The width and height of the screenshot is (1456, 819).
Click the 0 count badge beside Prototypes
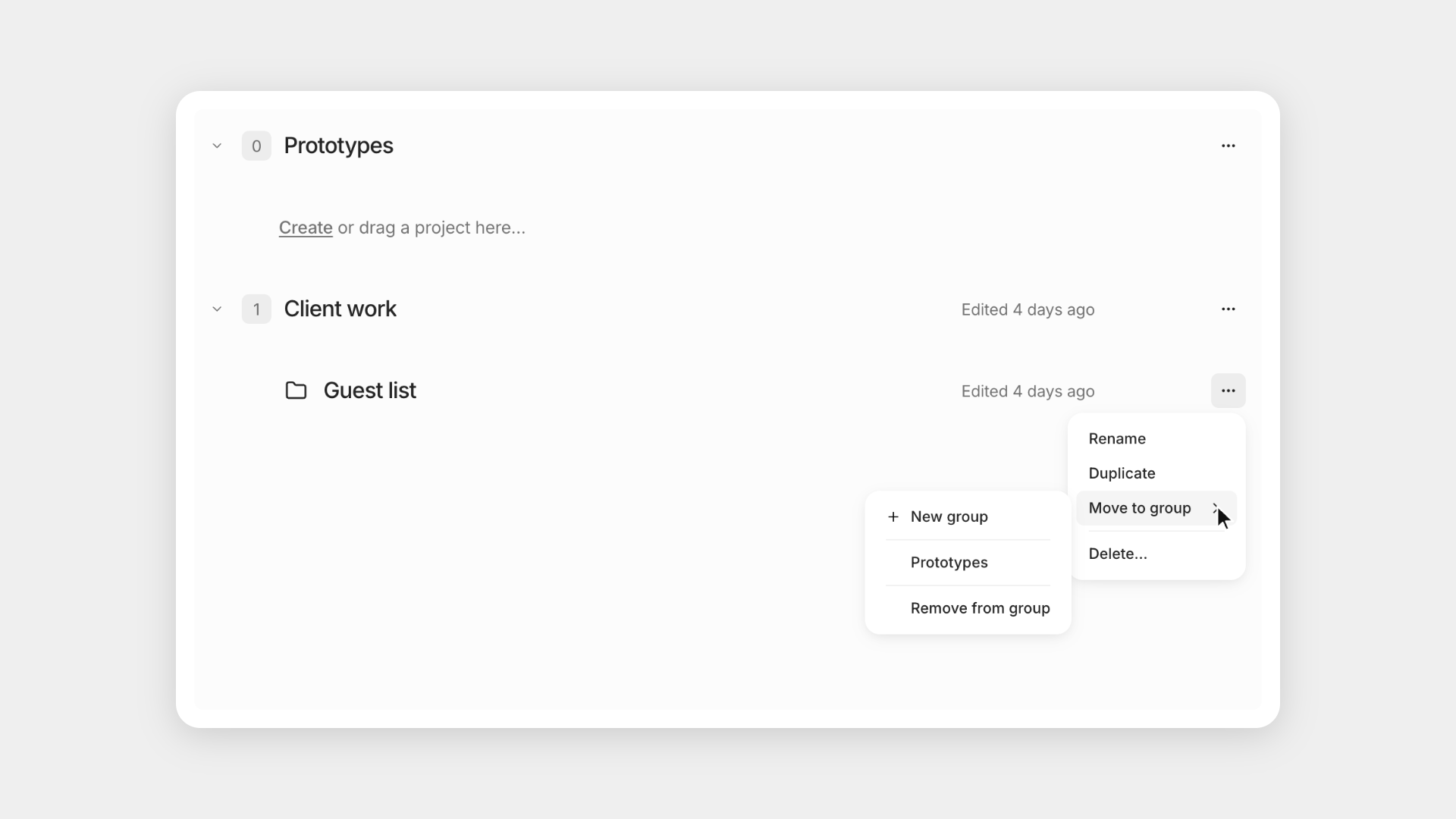point(256,146)
